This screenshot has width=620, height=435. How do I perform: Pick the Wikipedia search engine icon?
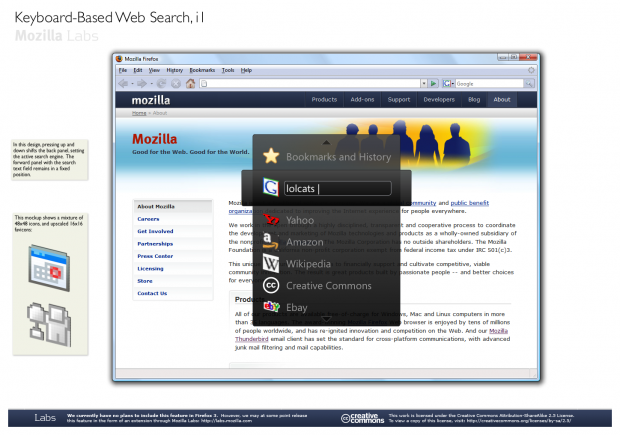270,264
